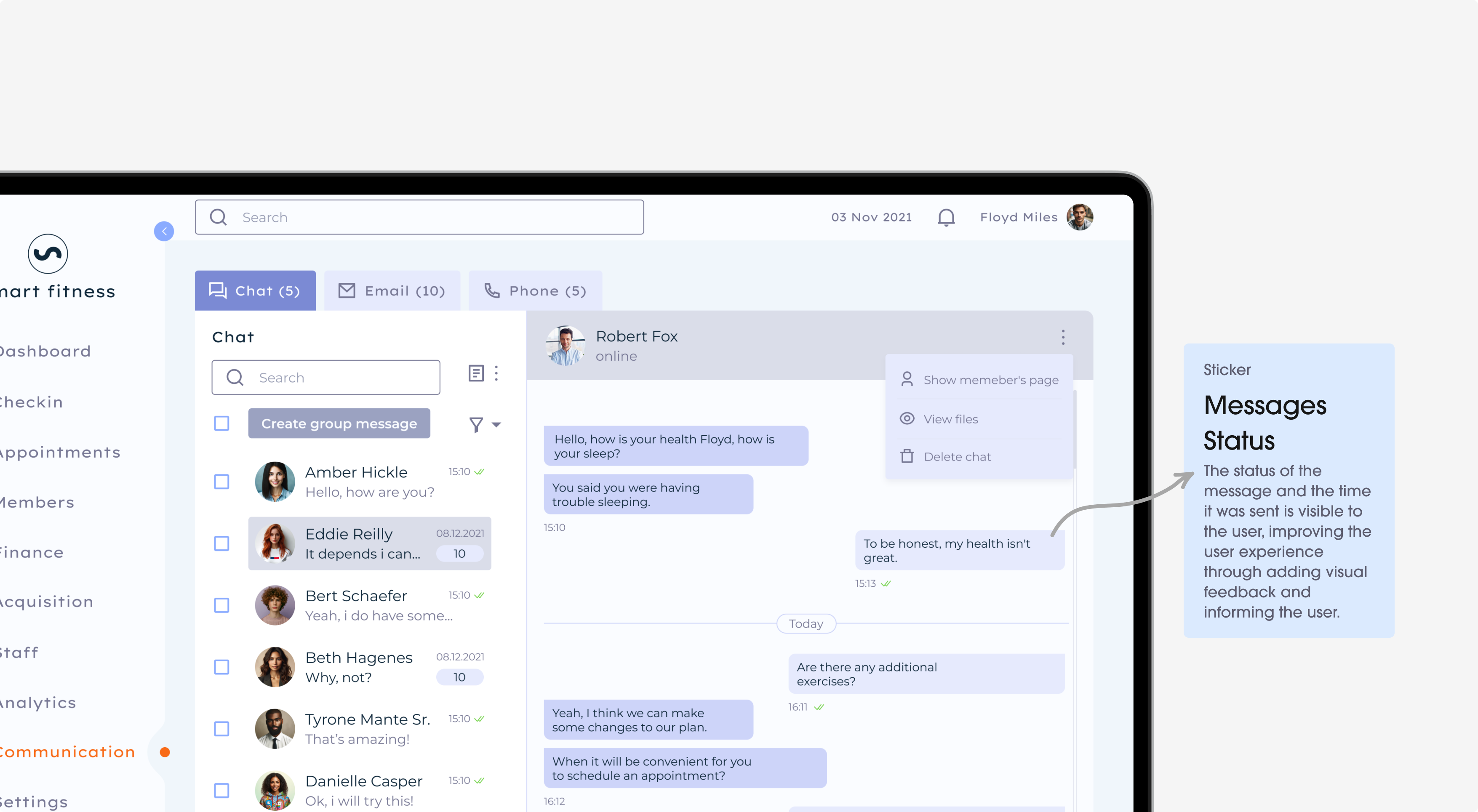Screen dimensions: 1478x812
Task: Switch to the Chat (5) tab
Action: (255, 291)
